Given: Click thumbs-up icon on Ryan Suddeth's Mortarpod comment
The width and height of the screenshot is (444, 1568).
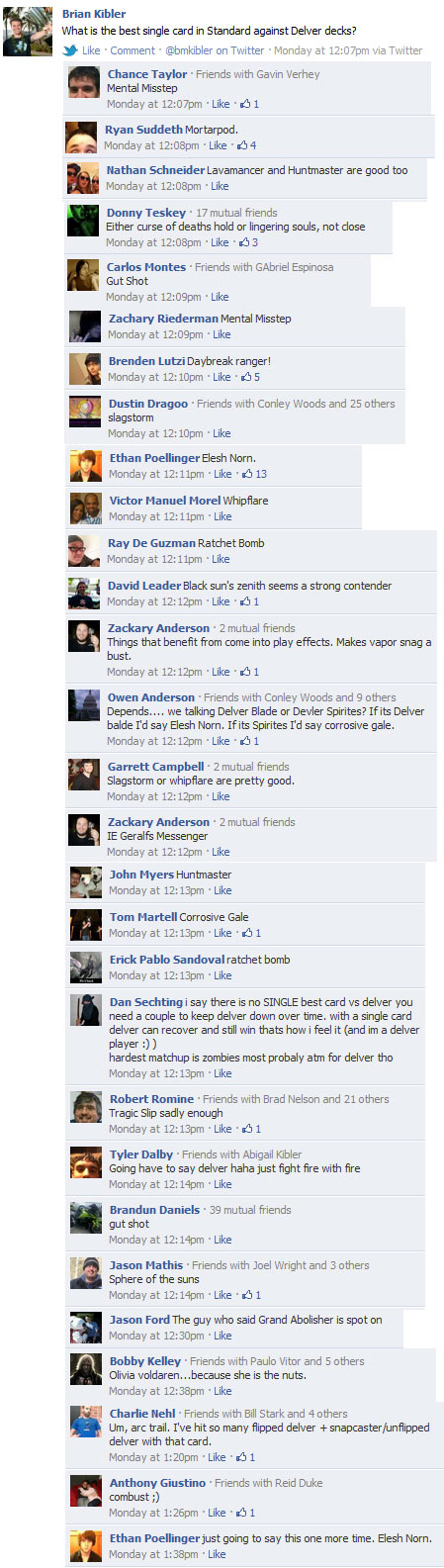Looking at the screenshot, I should pos(242,145).
